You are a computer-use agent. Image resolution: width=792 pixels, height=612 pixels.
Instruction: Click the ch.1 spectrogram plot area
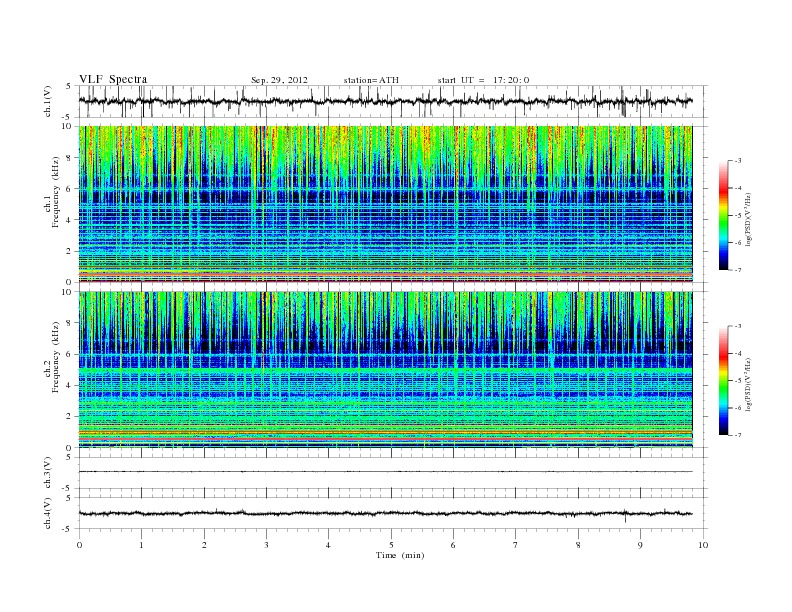click(x=385, y=204)
